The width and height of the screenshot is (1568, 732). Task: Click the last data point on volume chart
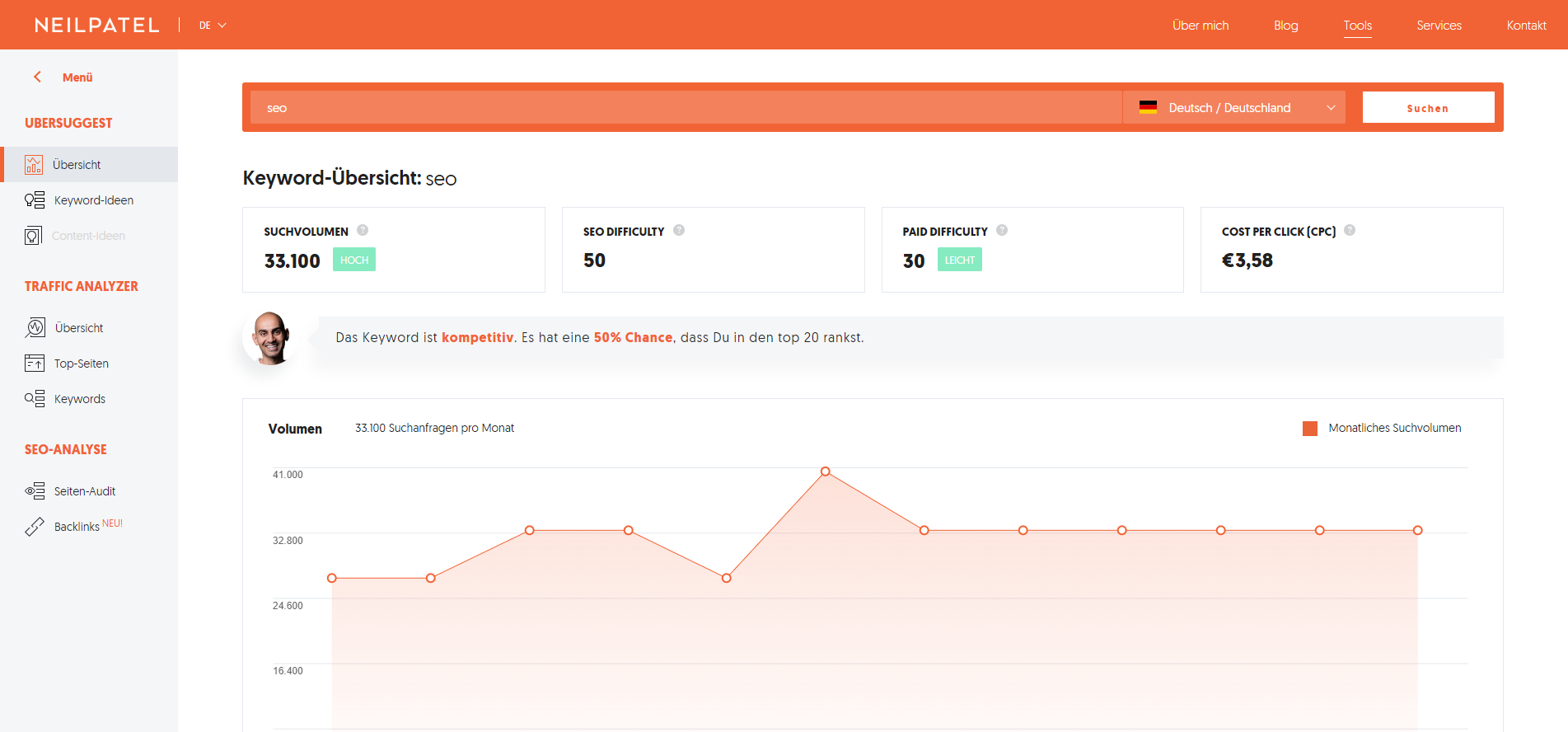1418,530
